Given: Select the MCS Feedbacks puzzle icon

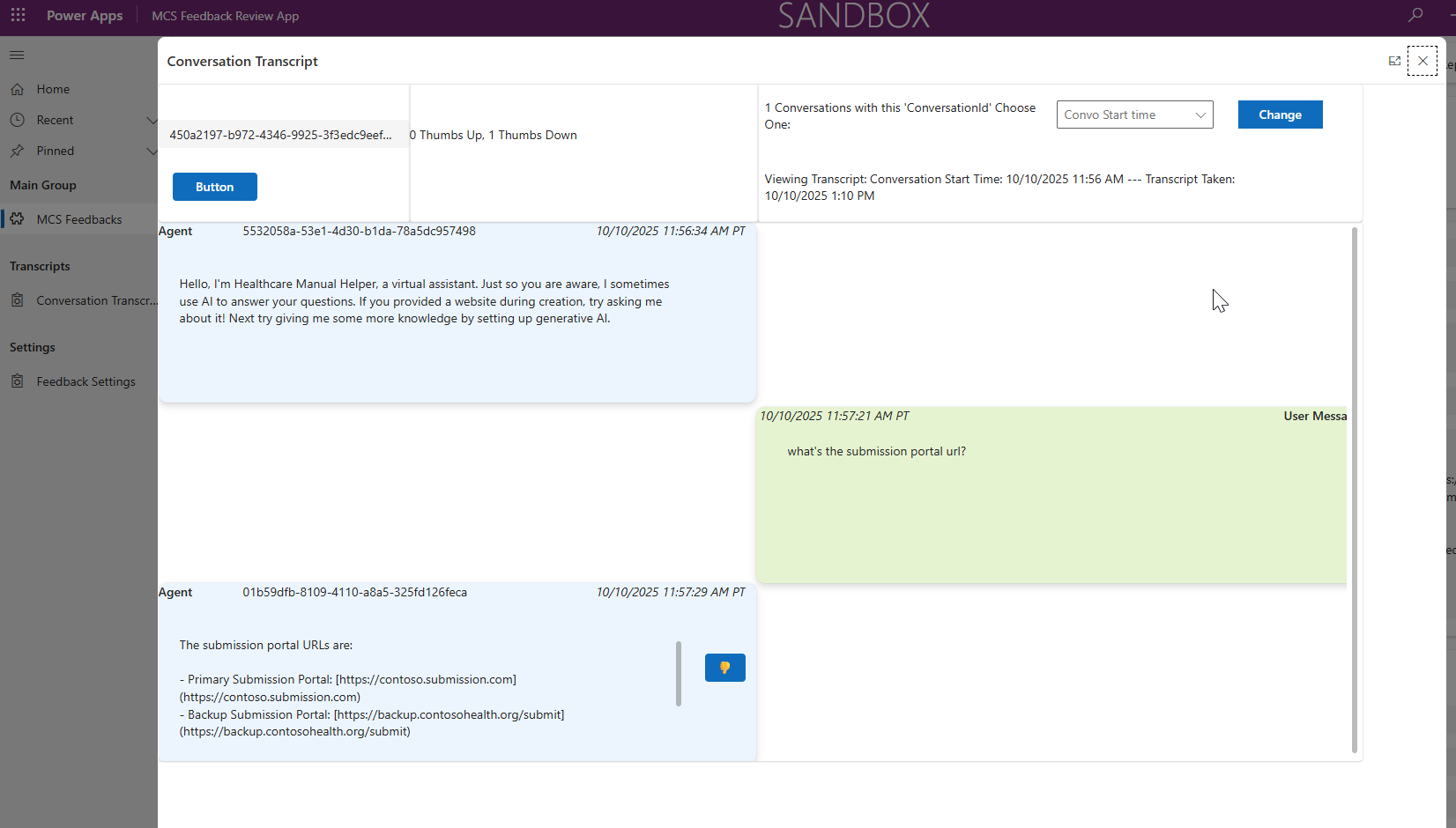Looking at the screenshot, I should pyautogui.click(x=18, y=218).
